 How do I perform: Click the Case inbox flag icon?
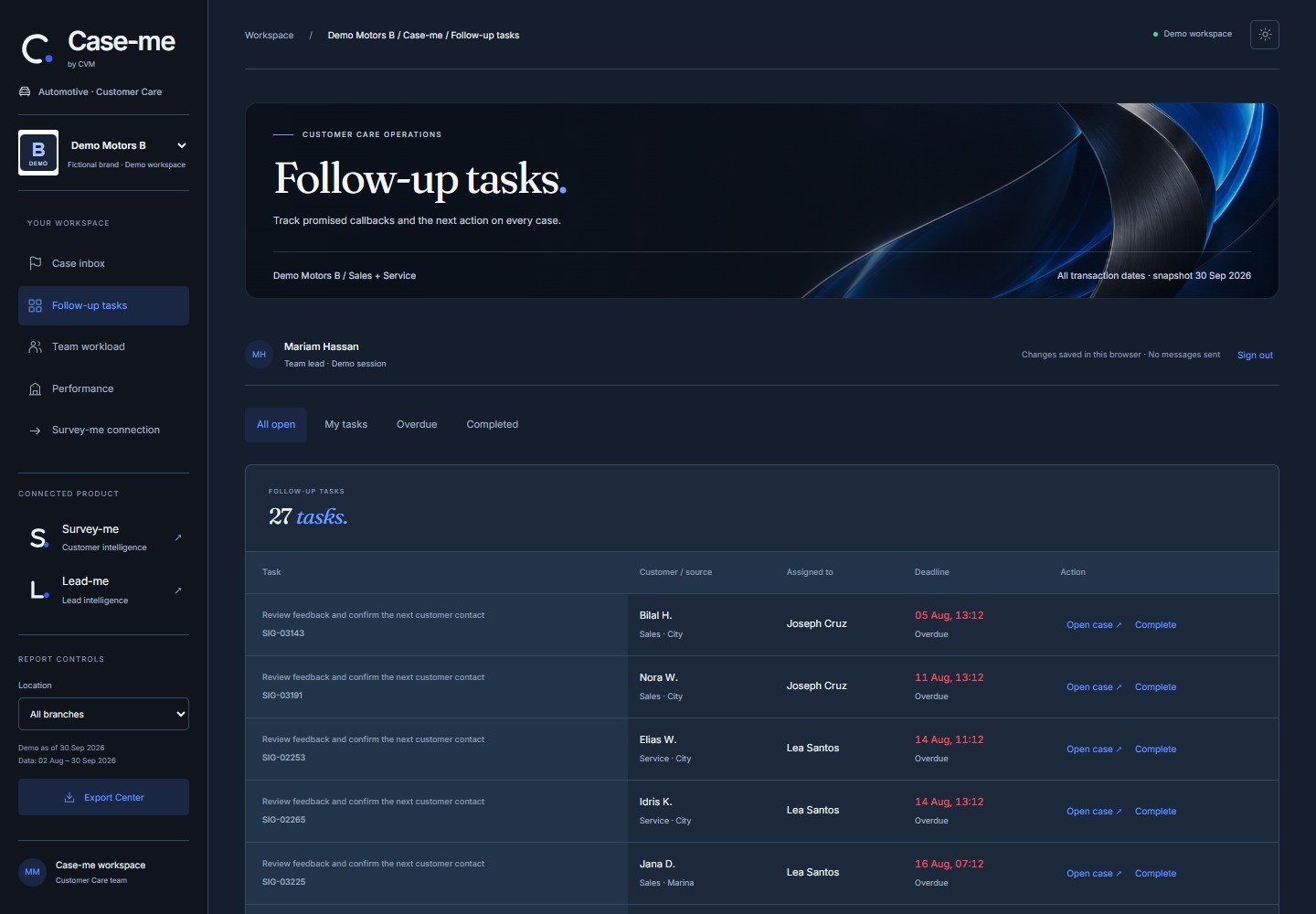click(35, 263)
